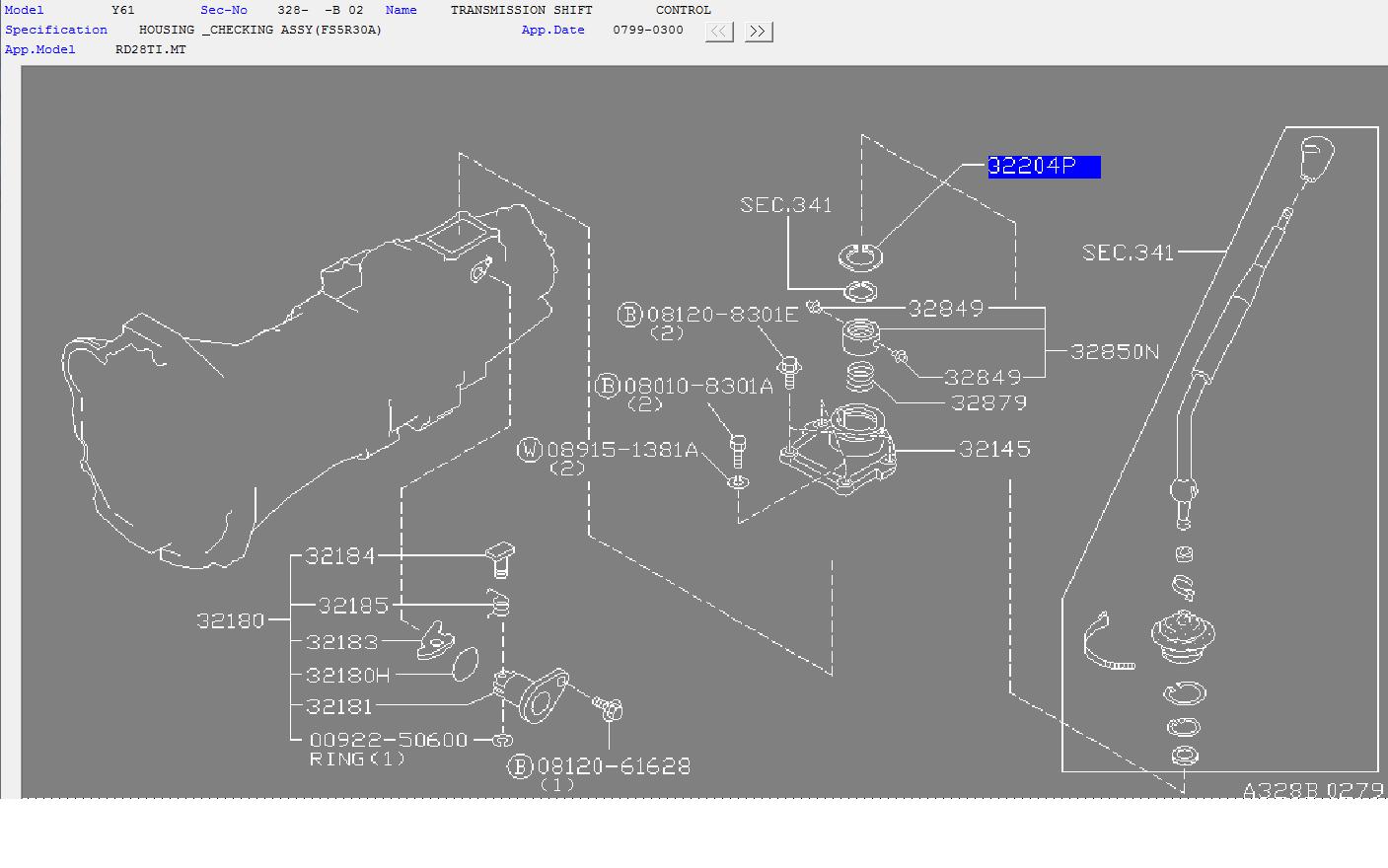Select bolt part 08120-61628 label
The width and height of the screenshot is (1388, 868).
click(x=614, y=766)
